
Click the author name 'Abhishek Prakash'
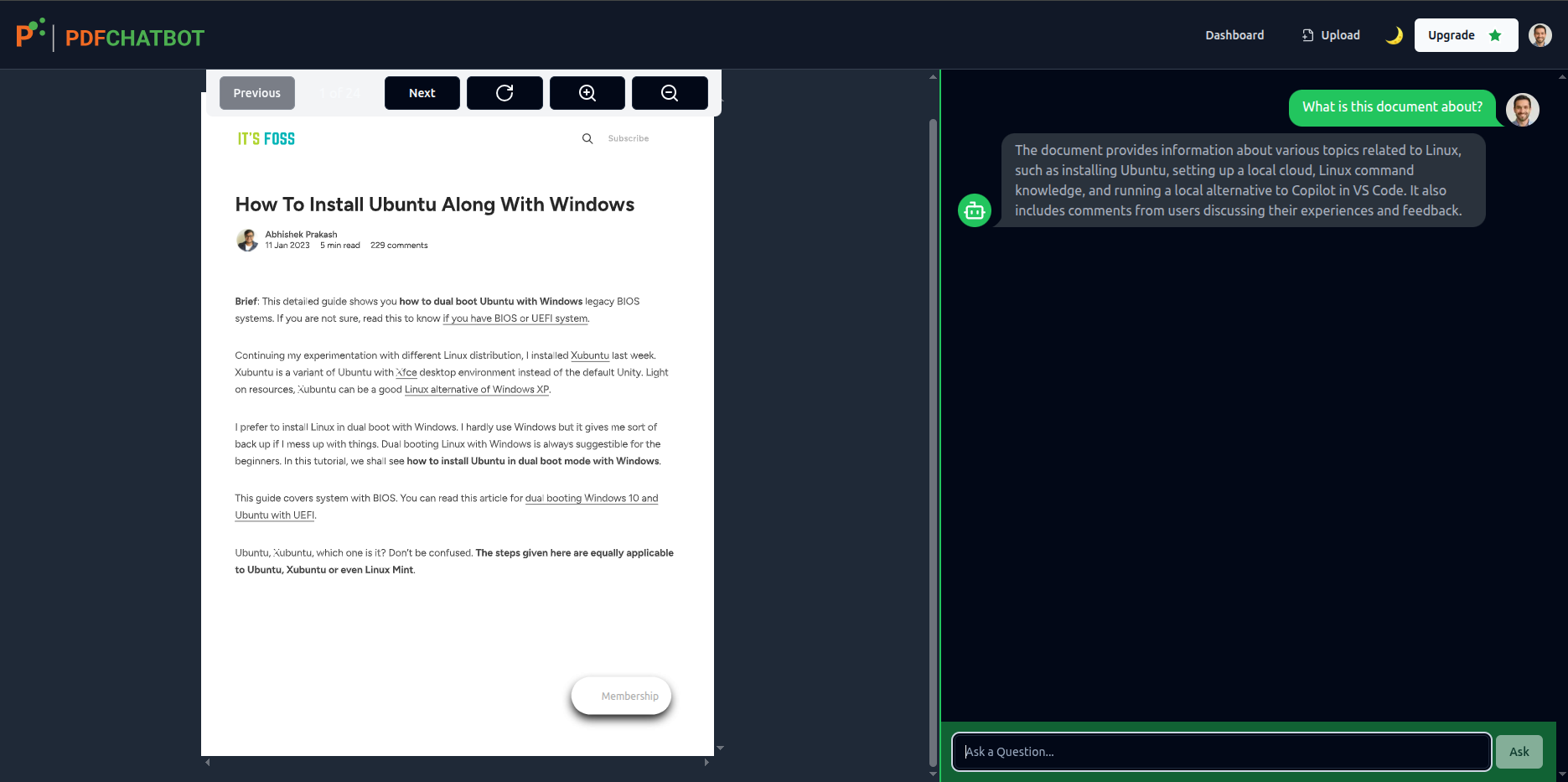(301, 235)
